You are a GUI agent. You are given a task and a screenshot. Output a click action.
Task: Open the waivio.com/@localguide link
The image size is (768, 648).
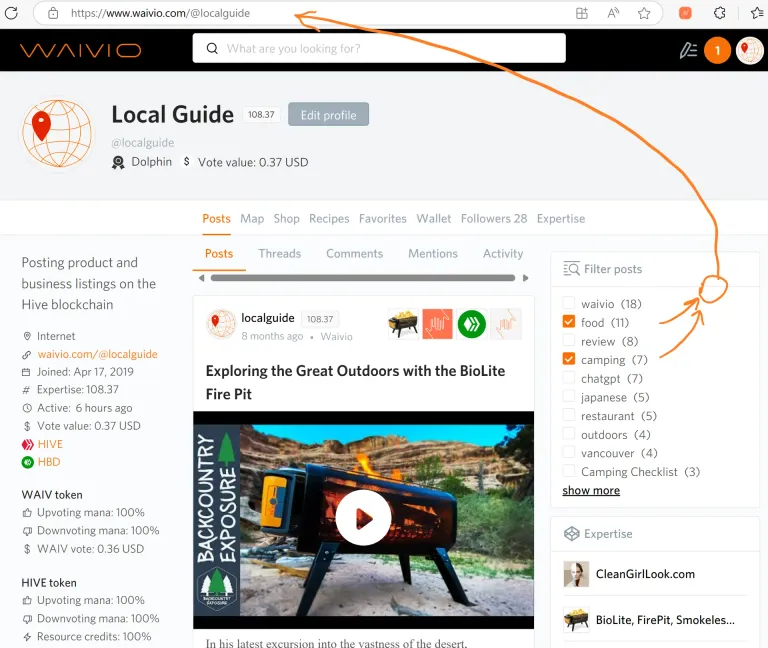pyautogui.click(x=97, y=354)
